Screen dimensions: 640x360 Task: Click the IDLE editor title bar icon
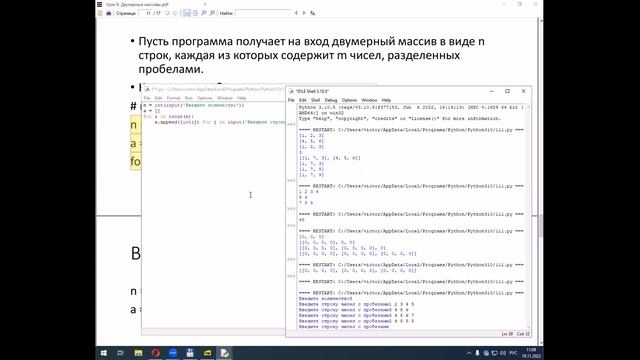(147, 89)
